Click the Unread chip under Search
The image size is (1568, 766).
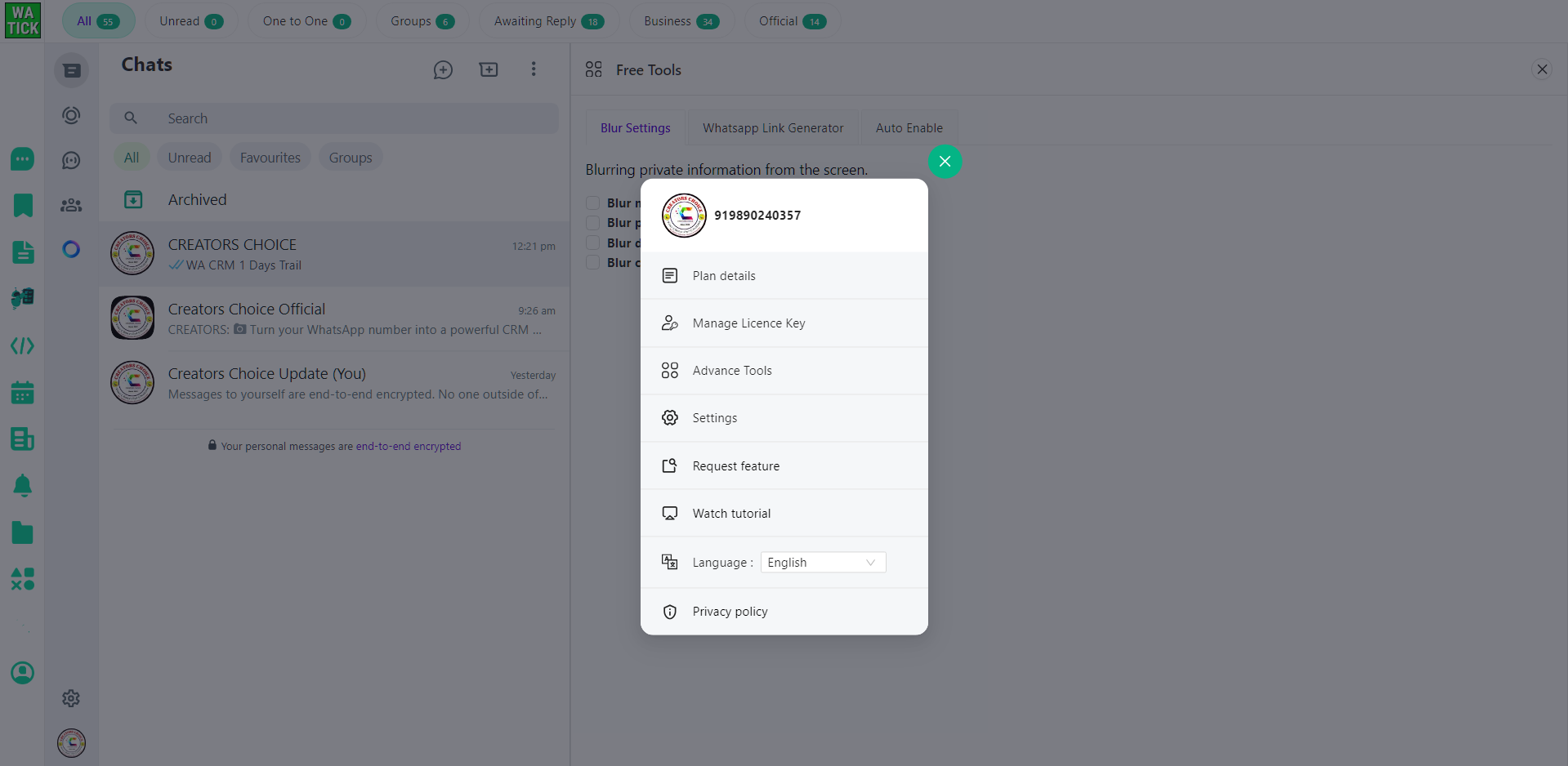(190, 158)
